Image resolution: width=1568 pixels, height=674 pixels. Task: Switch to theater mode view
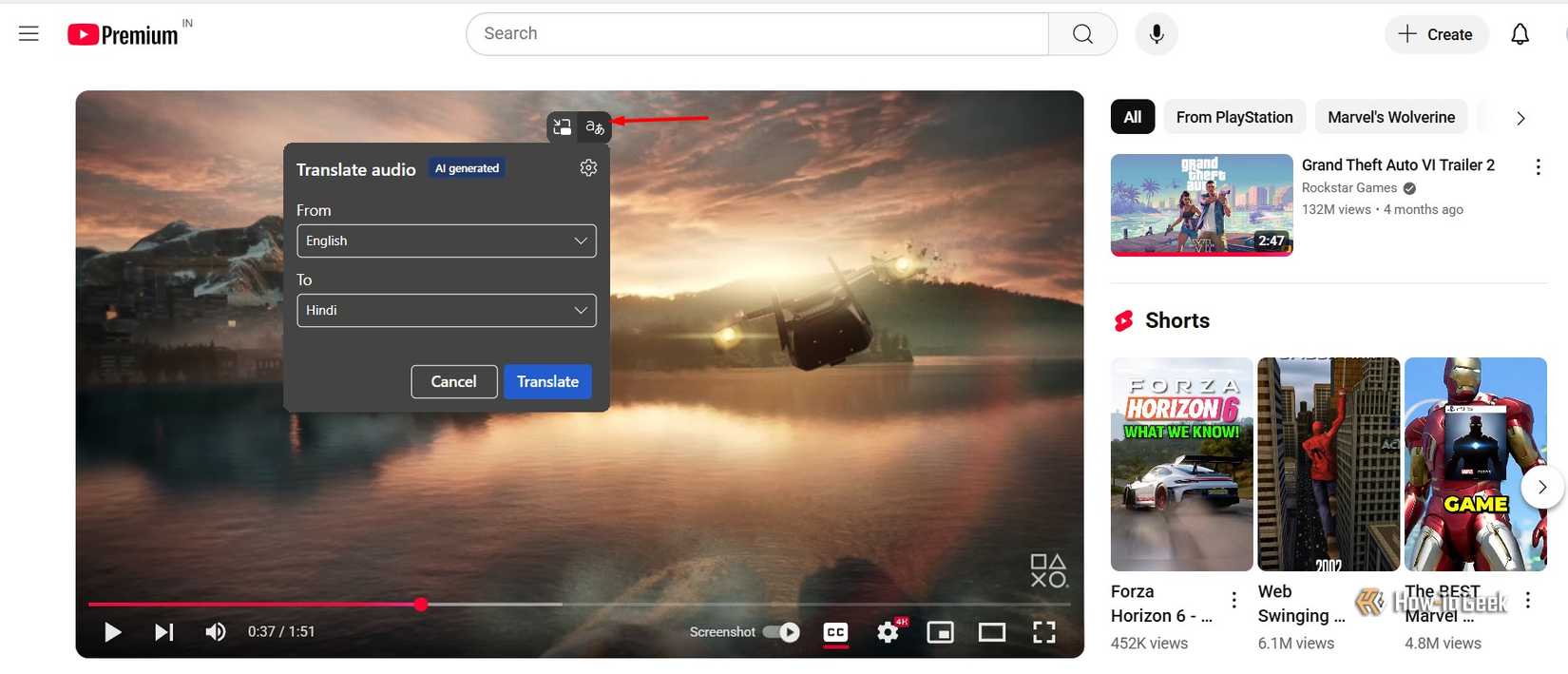coord(991,632)
